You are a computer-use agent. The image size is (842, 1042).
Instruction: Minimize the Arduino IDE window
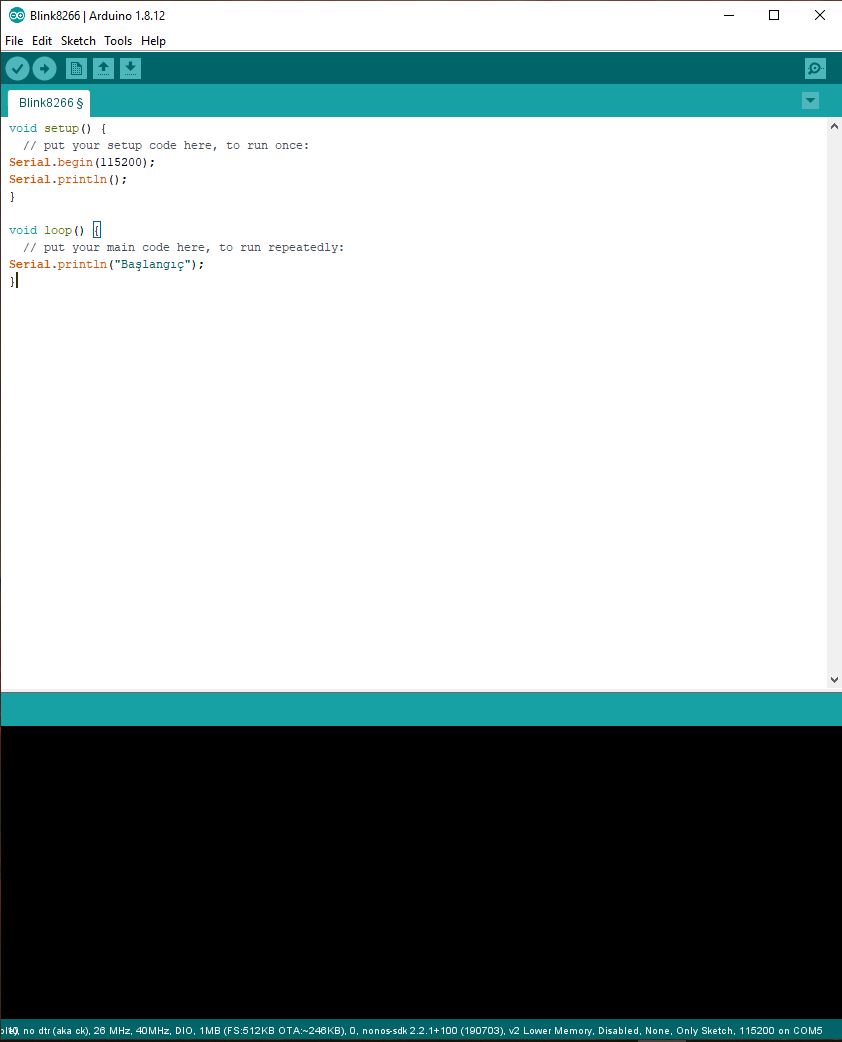[x=729, y=15]
